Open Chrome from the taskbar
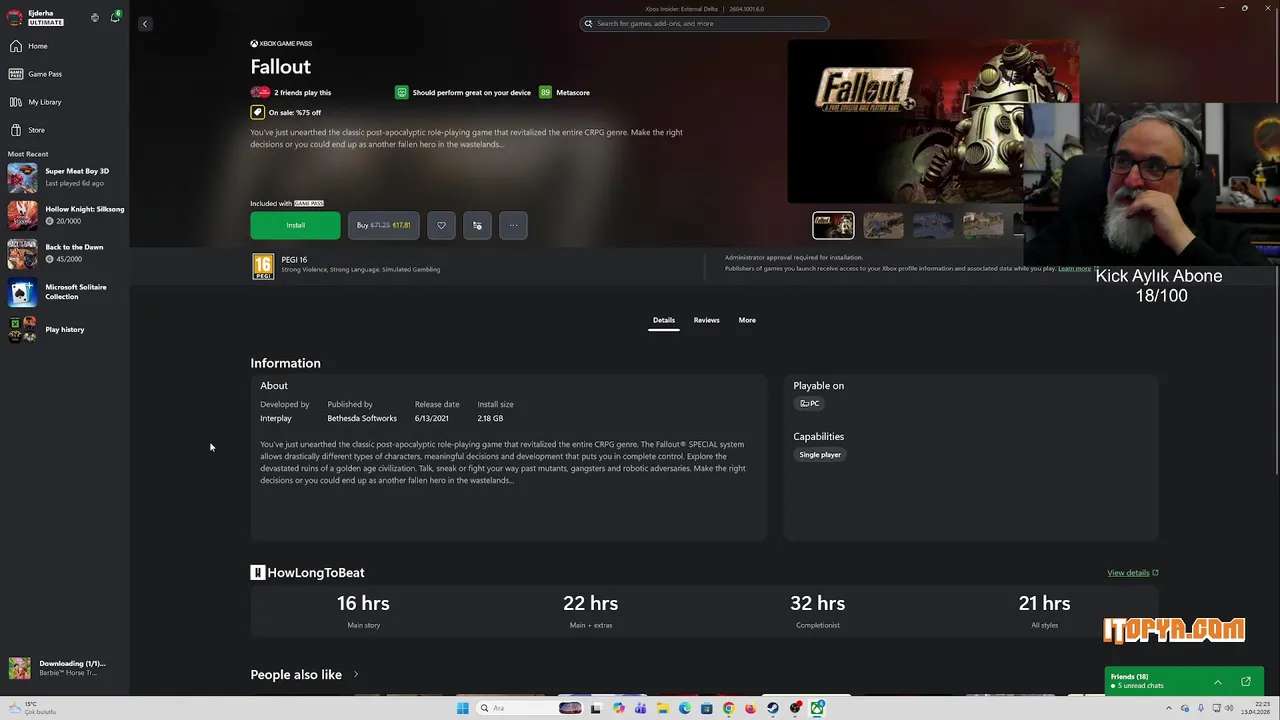 [x=729, y=708]
